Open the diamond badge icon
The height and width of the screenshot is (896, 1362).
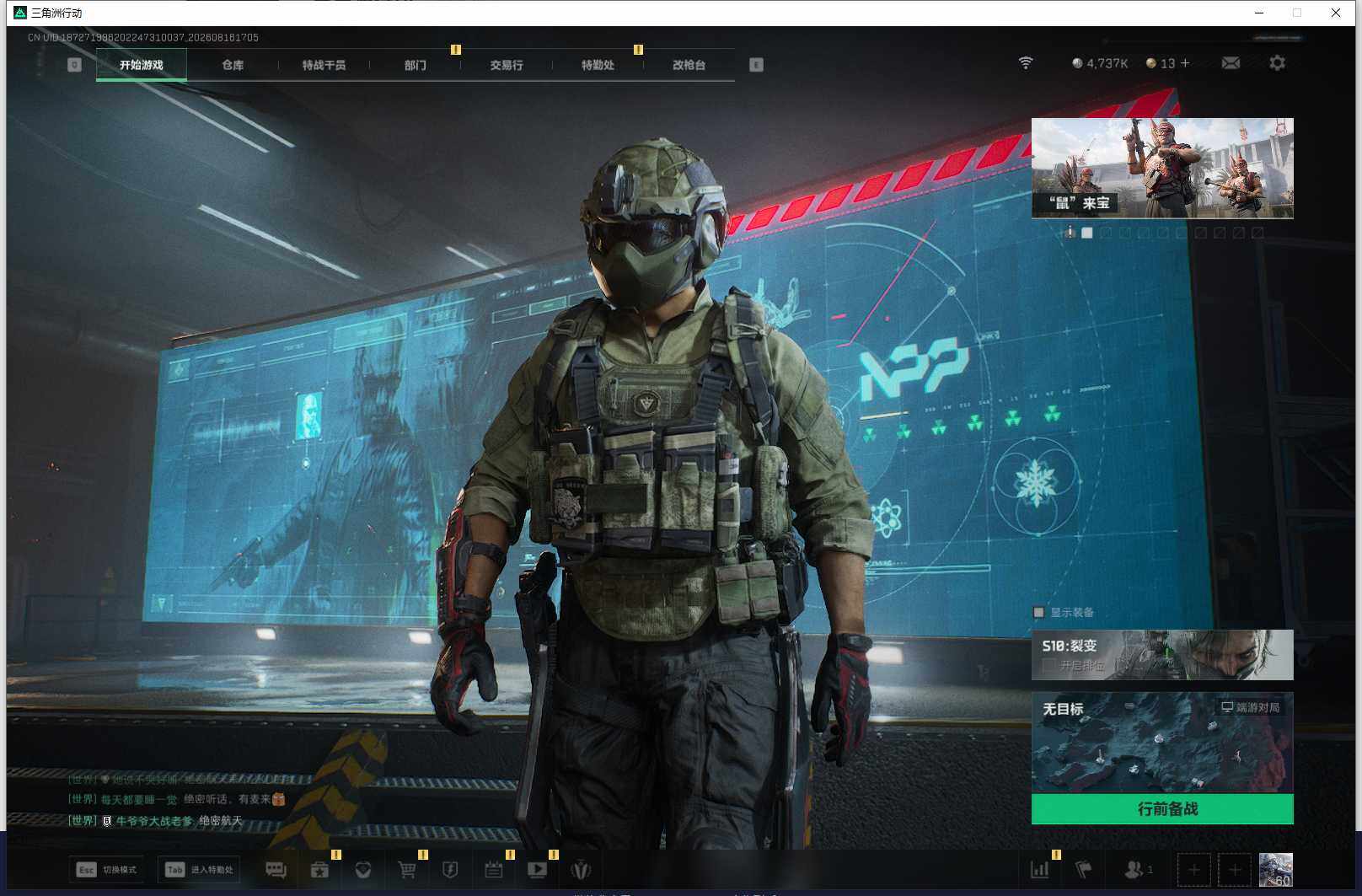[x=363, y=870]
